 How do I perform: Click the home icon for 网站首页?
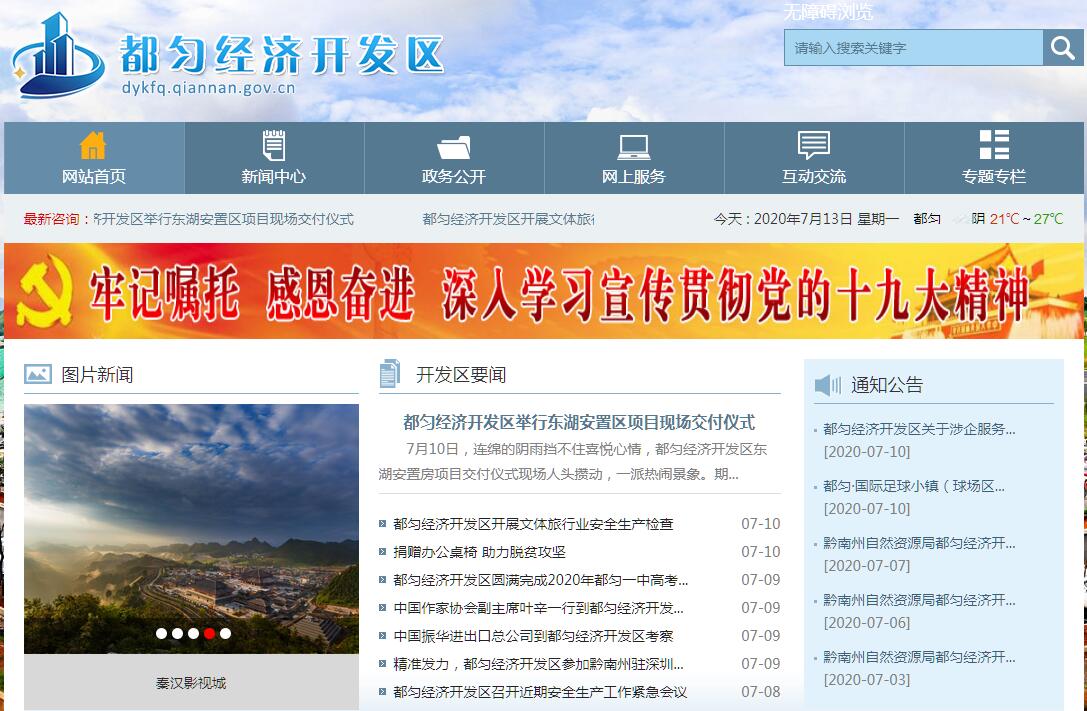point(93,146)
